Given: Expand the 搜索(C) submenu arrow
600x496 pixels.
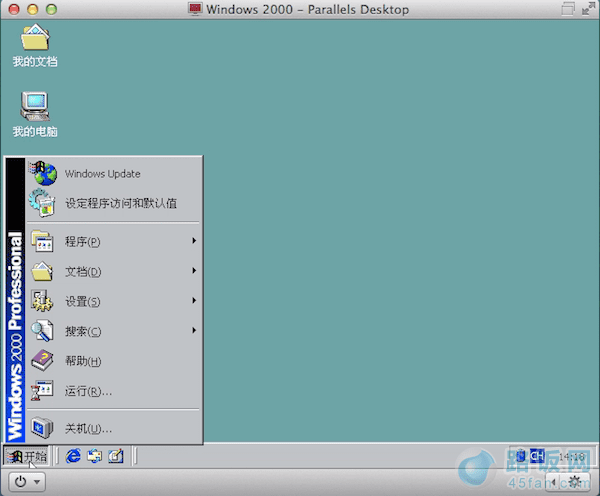Looking at the screenshot, I should (x=194, y=330).
